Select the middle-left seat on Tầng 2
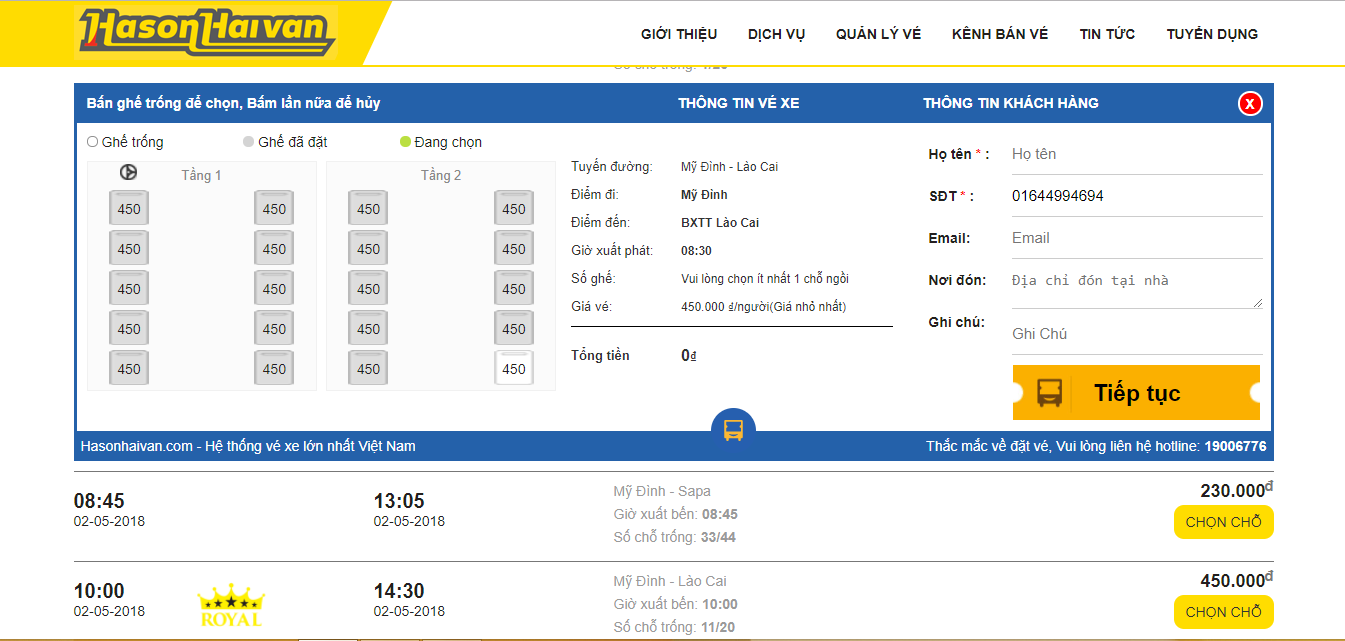1345x641 pixels. coord(368,289)
